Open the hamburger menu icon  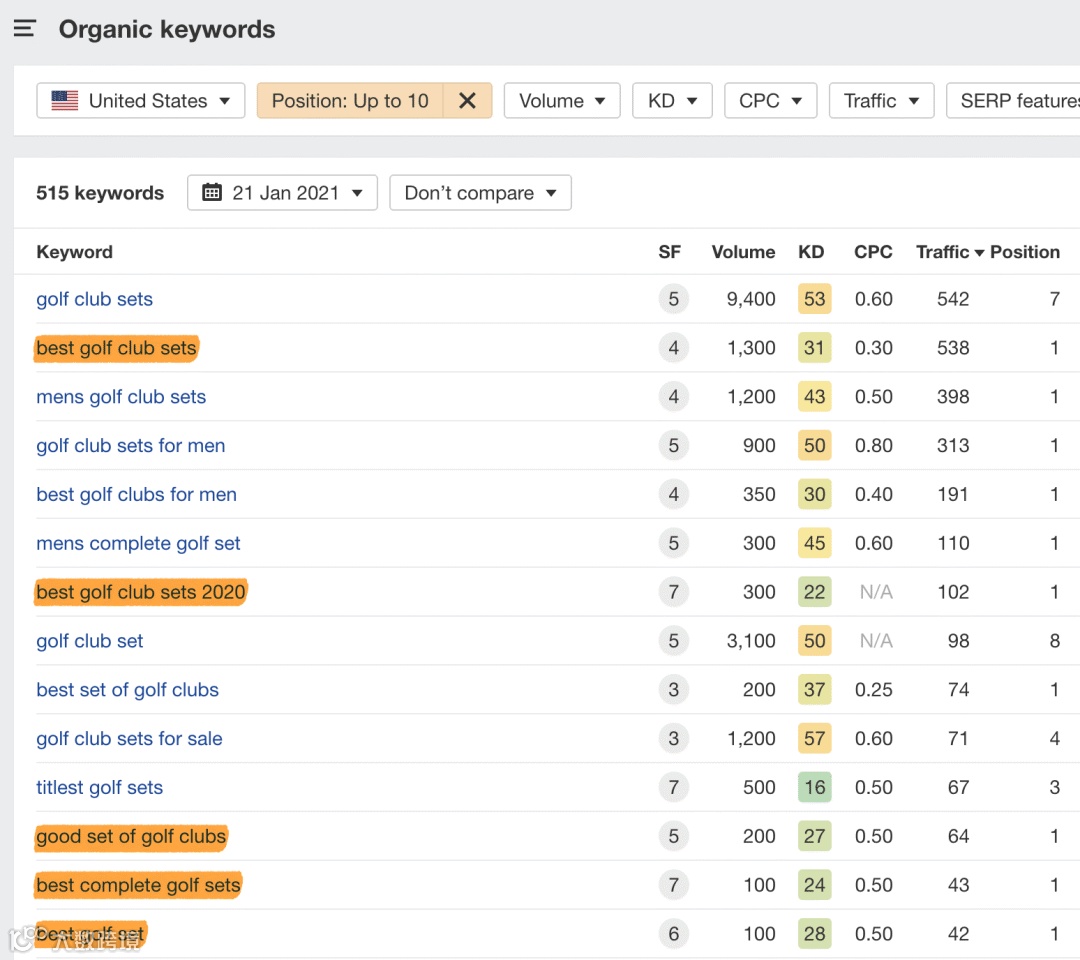pos(25,29)
